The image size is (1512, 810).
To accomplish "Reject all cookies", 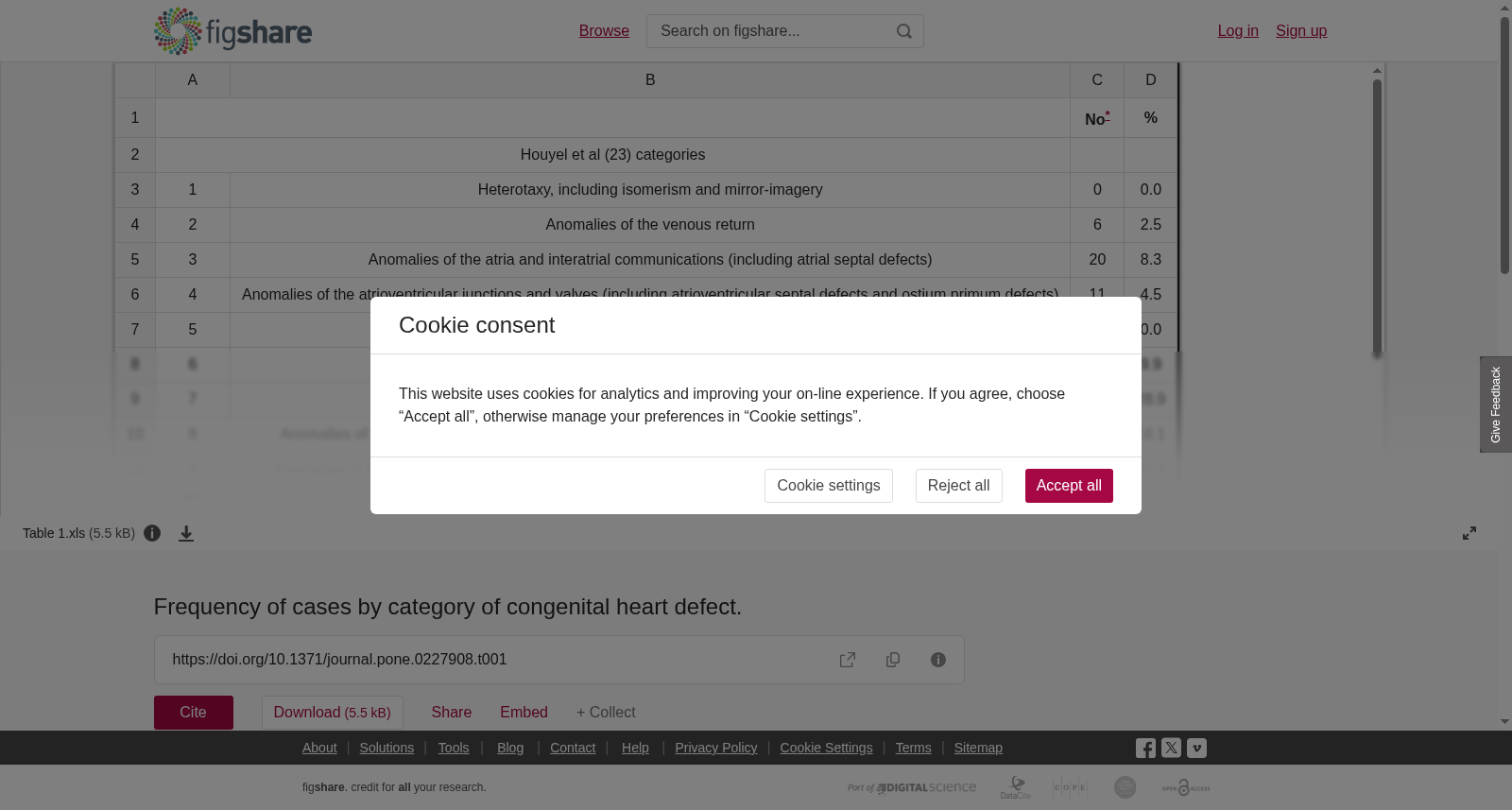I will (958, 486).
